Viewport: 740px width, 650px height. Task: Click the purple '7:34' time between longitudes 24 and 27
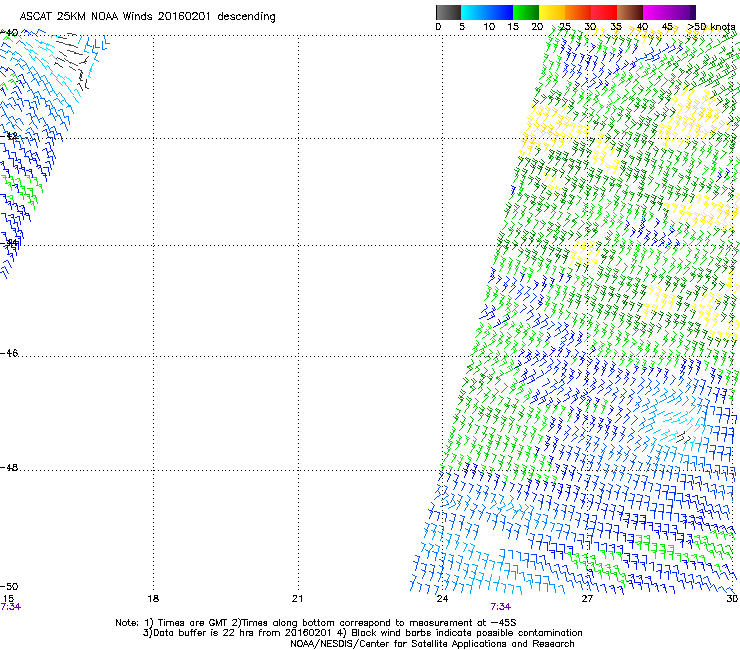coord(500,607)
